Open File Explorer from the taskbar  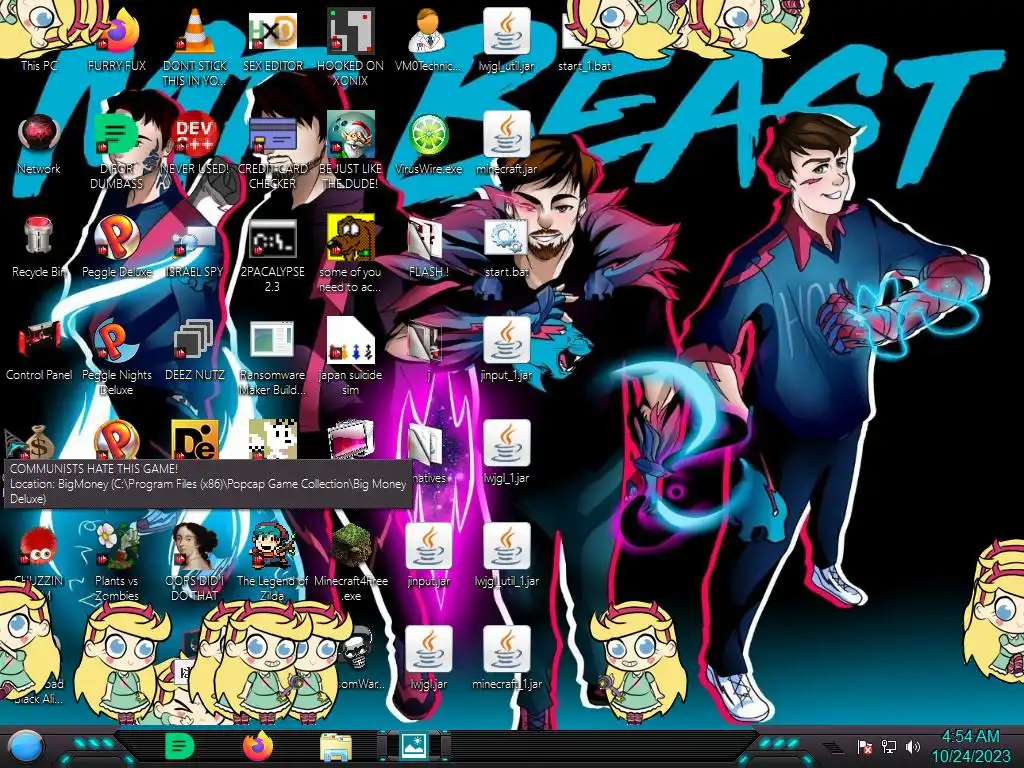336,746
